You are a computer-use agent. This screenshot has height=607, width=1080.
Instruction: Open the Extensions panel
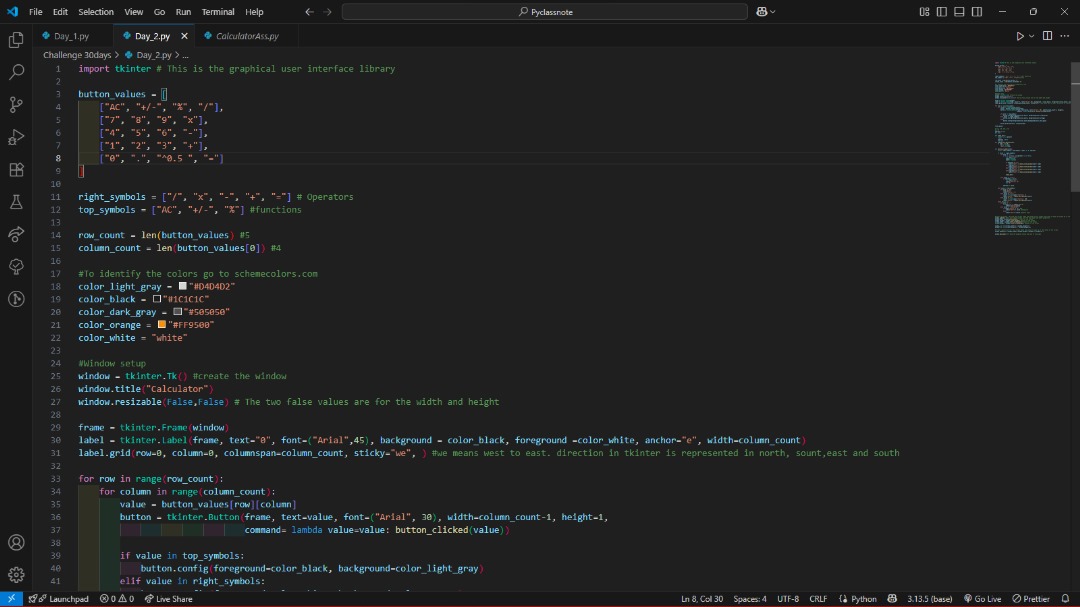pyautogui.click(x=15, y=170)
